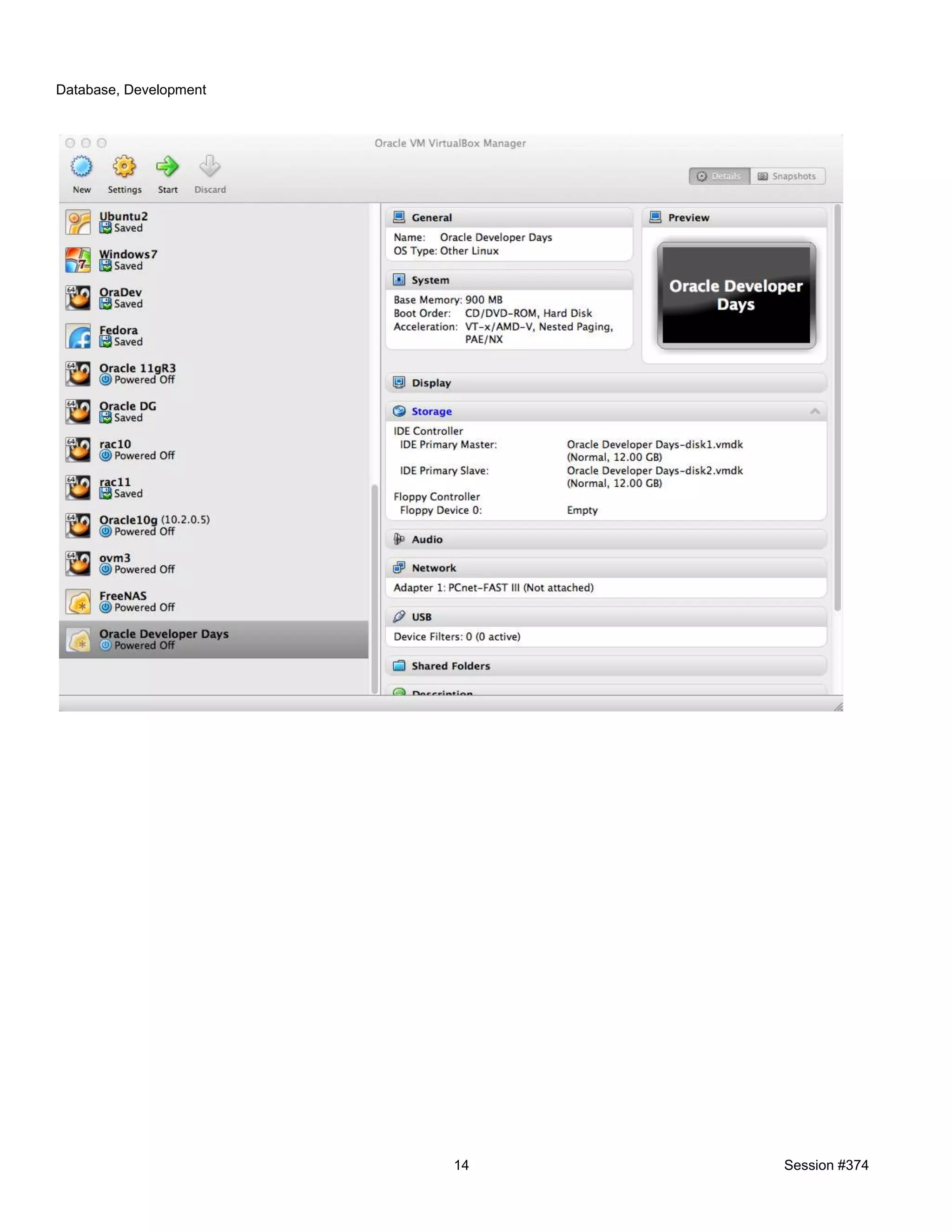Click the VM list vertical scrollbar
The image size is (952, 1232).
click(375, 589)
